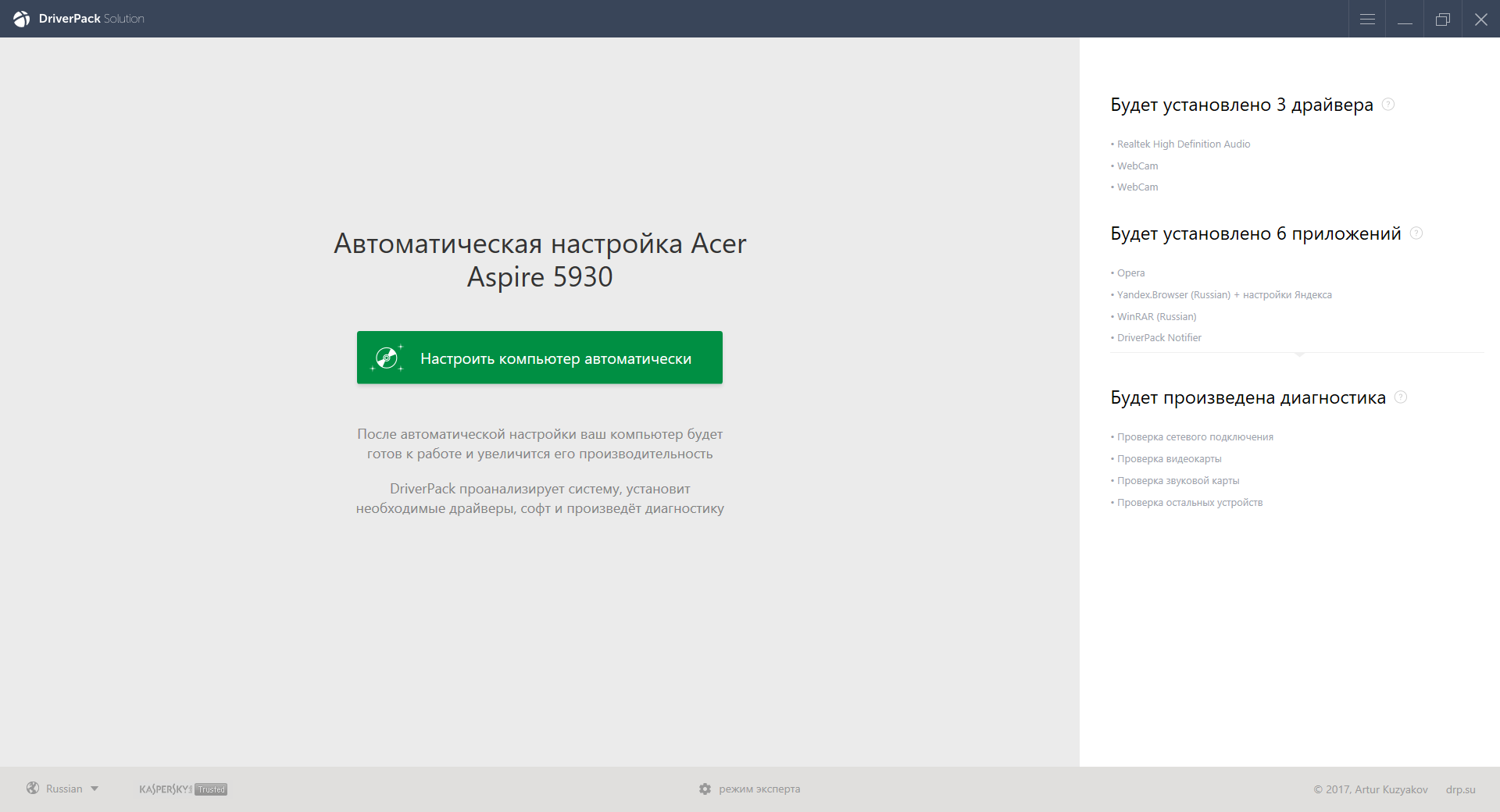This screenshot has width=1500, height=812.
Task: Click the globe language icon
Action: [33, 789]
